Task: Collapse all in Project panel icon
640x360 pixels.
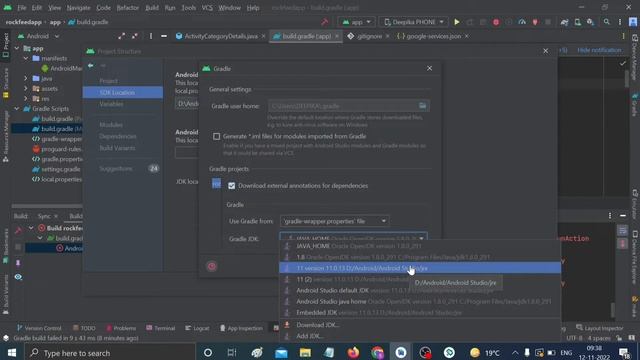Action: pyautogui.click(x=135, y=36)
